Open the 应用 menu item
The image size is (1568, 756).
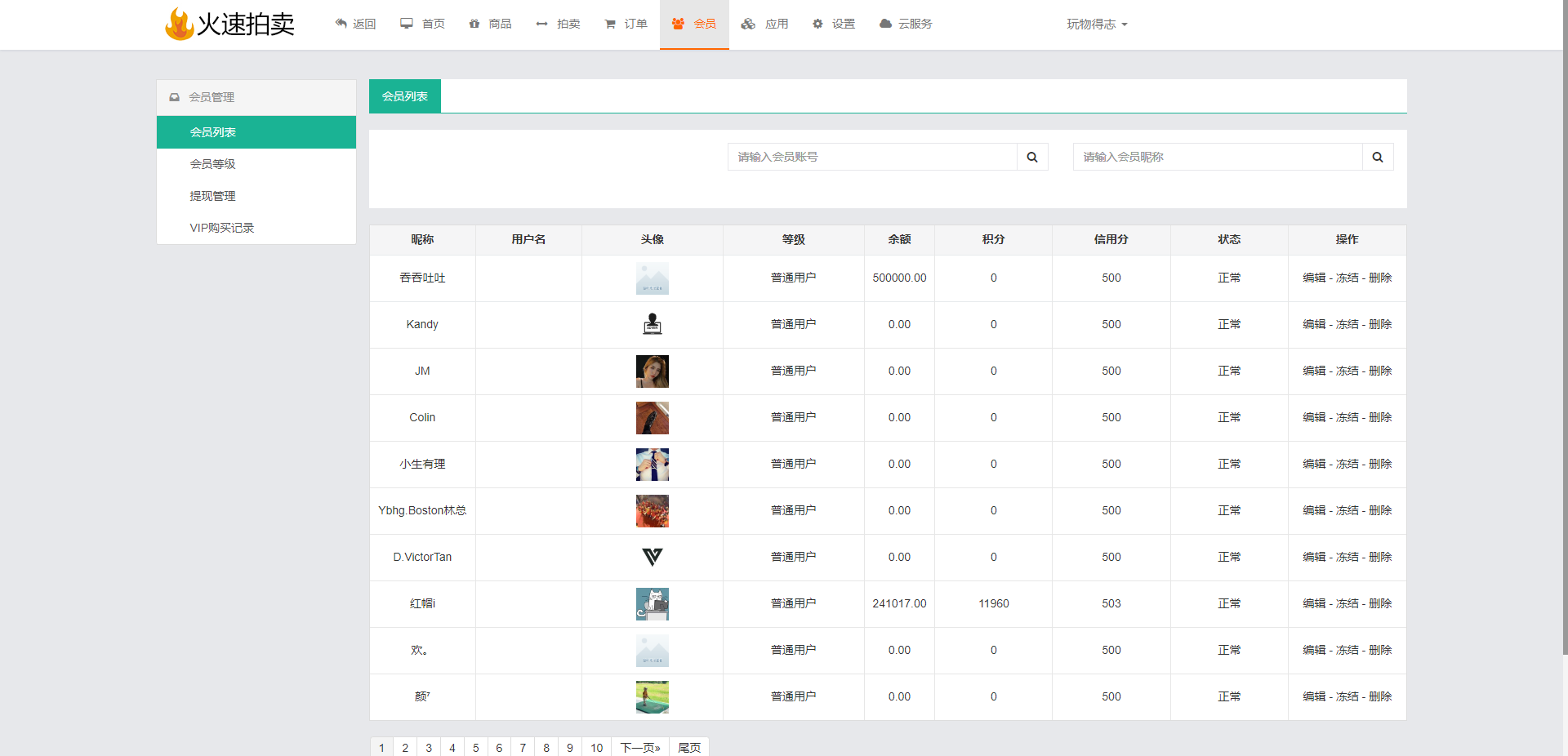coord(765,24)
